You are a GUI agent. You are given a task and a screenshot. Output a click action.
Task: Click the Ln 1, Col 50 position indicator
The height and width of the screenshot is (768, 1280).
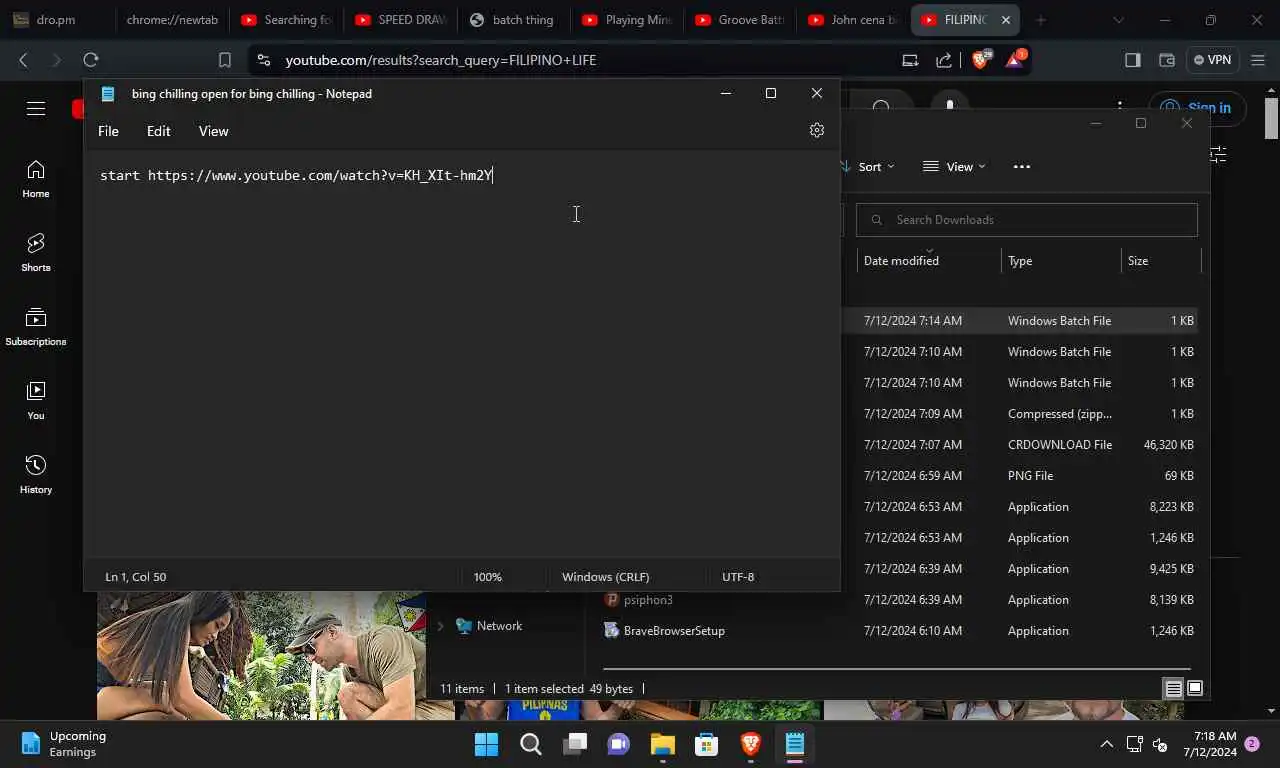(136, 577)
